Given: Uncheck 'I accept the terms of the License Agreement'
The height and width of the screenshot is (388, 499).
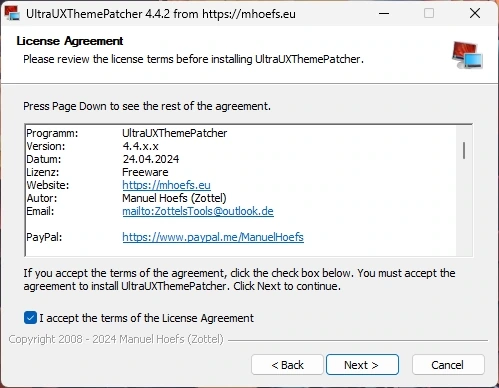Looking at the screenshot, I should [x=30, y=318].
